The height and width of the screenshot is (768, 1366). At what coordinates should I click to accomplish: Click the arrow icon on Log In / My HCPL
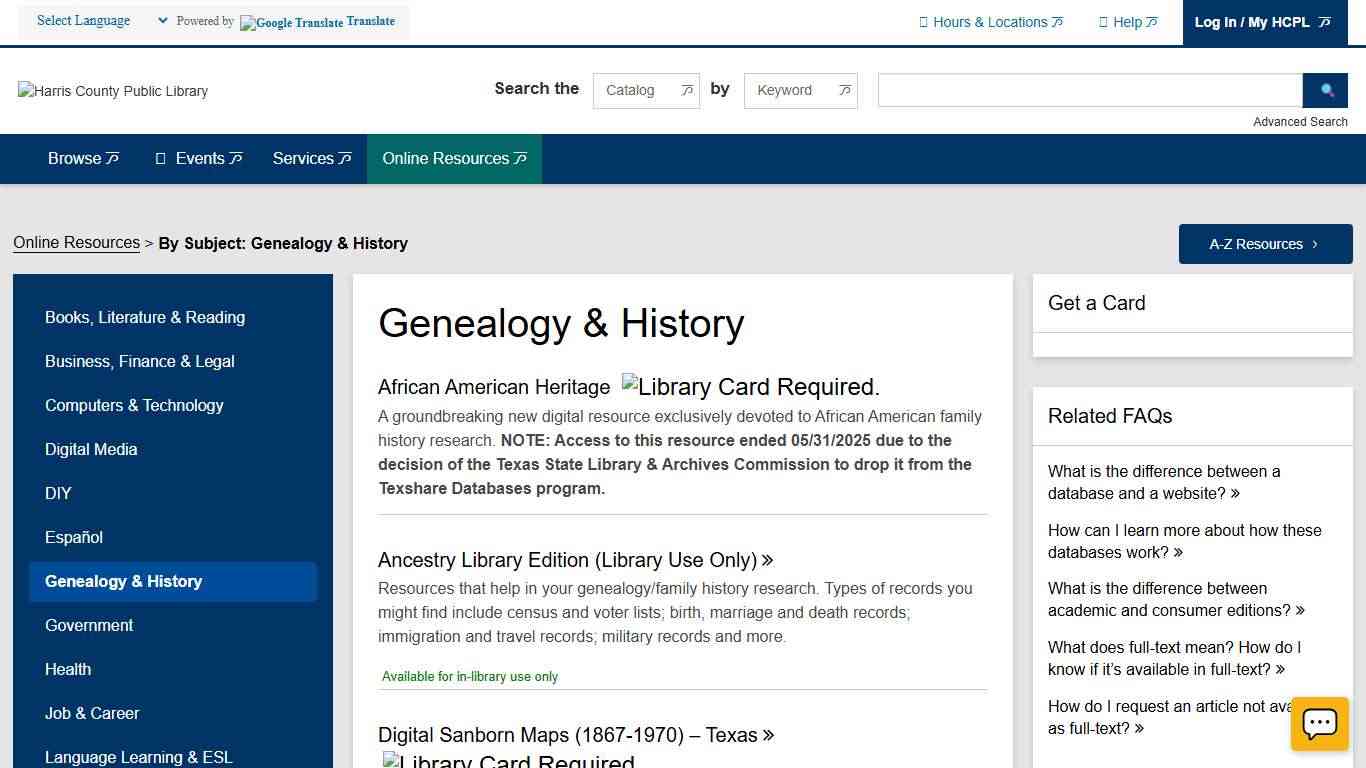tap(1322, 21)
